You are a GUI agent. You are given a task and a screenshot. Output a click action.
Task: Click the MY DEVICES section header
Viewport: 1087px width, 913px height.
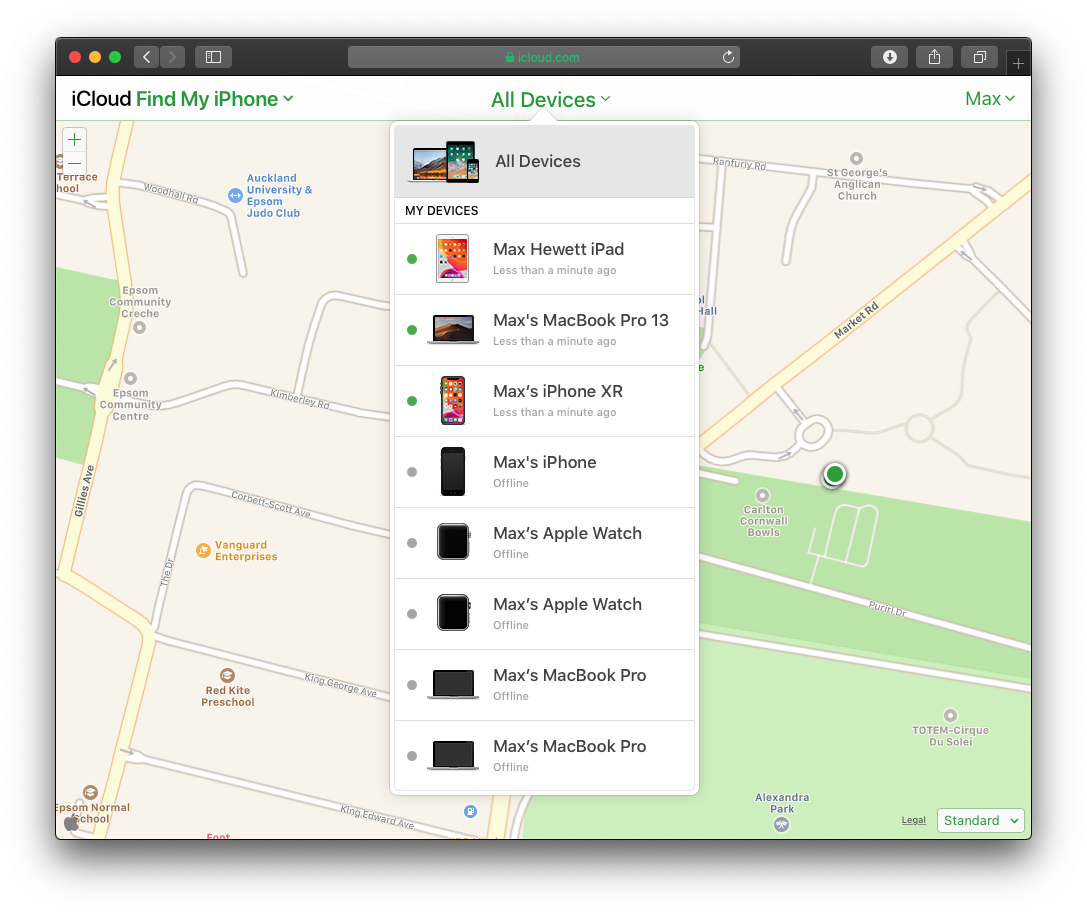(442, 211)
